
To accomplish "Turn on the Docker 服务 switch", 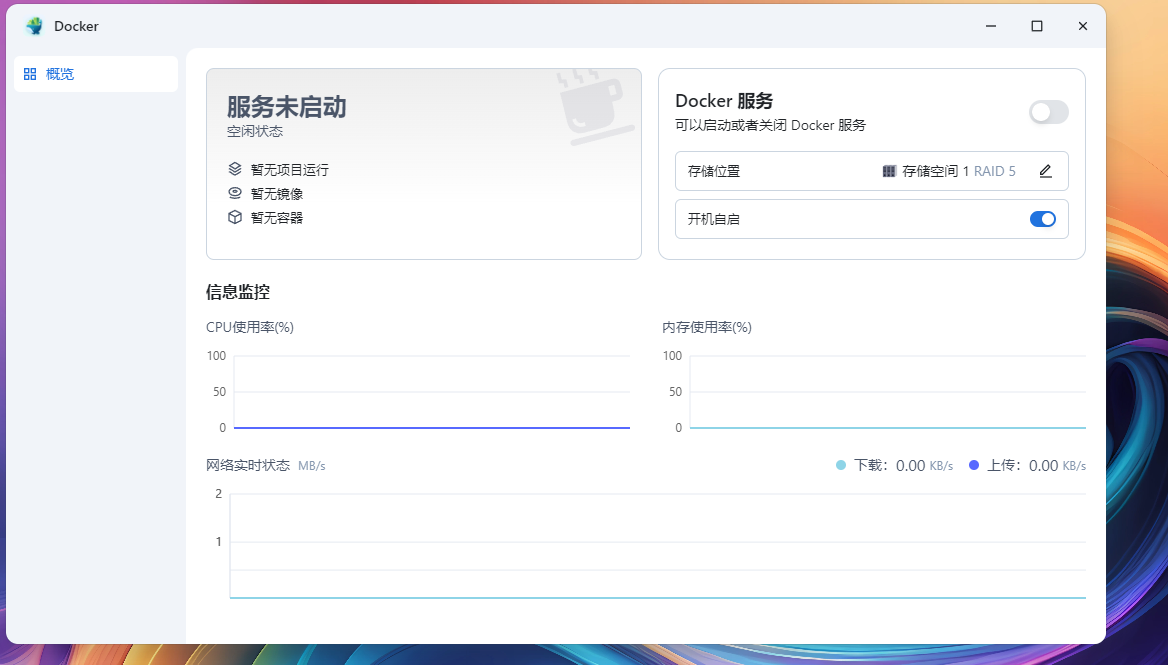I will 1049,112.
